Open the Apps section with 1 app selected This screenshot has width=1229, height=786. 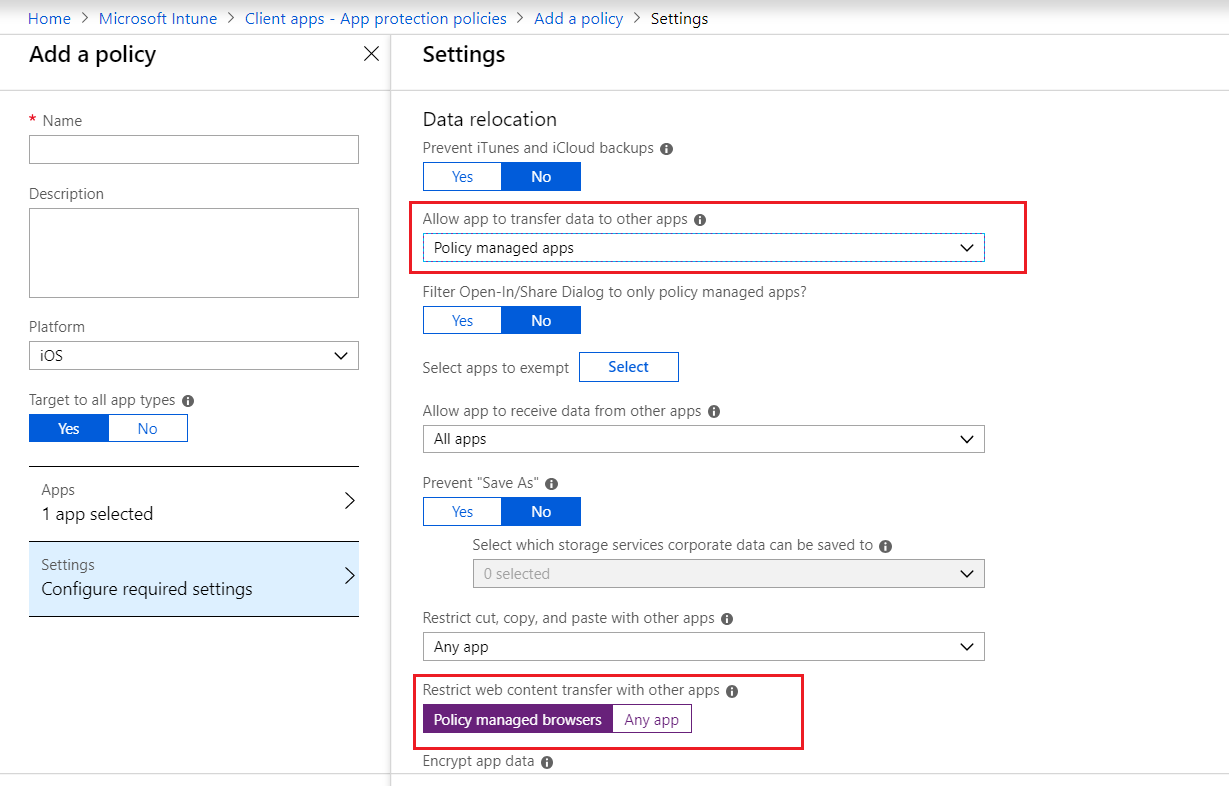[x=194, y=503]
